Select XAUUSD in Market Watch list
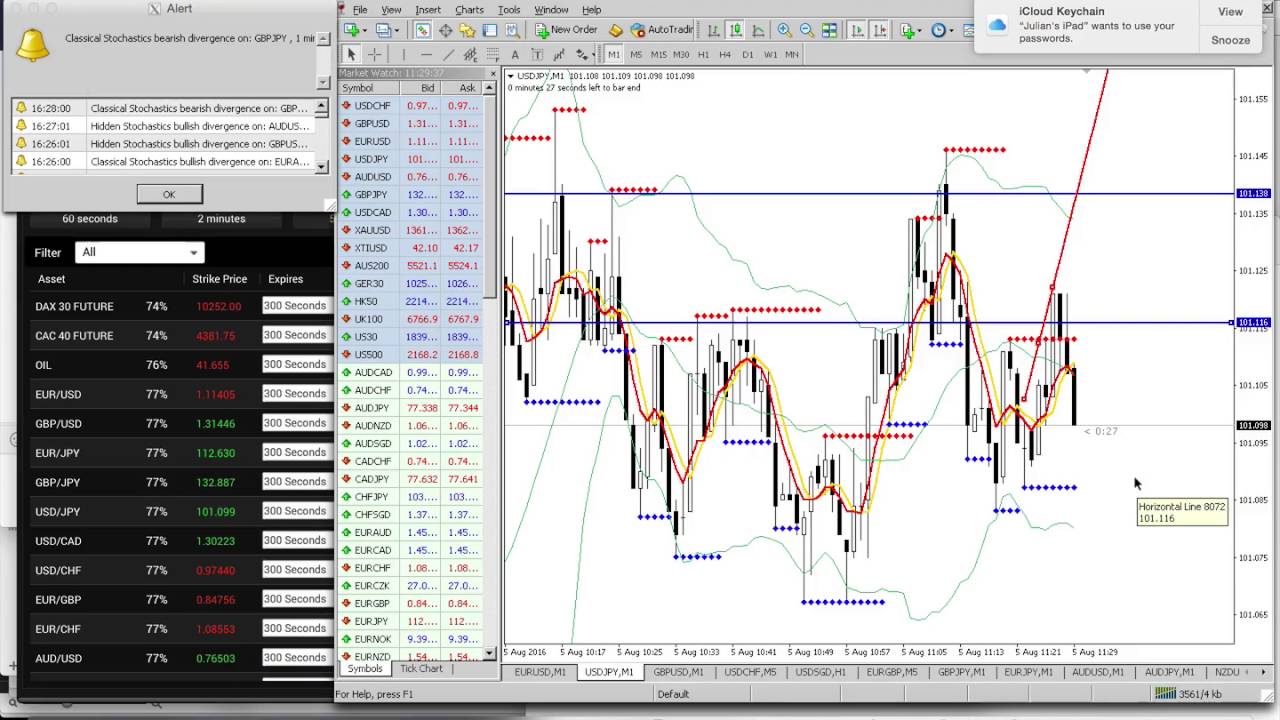Screen dimensions: 1280x720 412,230
